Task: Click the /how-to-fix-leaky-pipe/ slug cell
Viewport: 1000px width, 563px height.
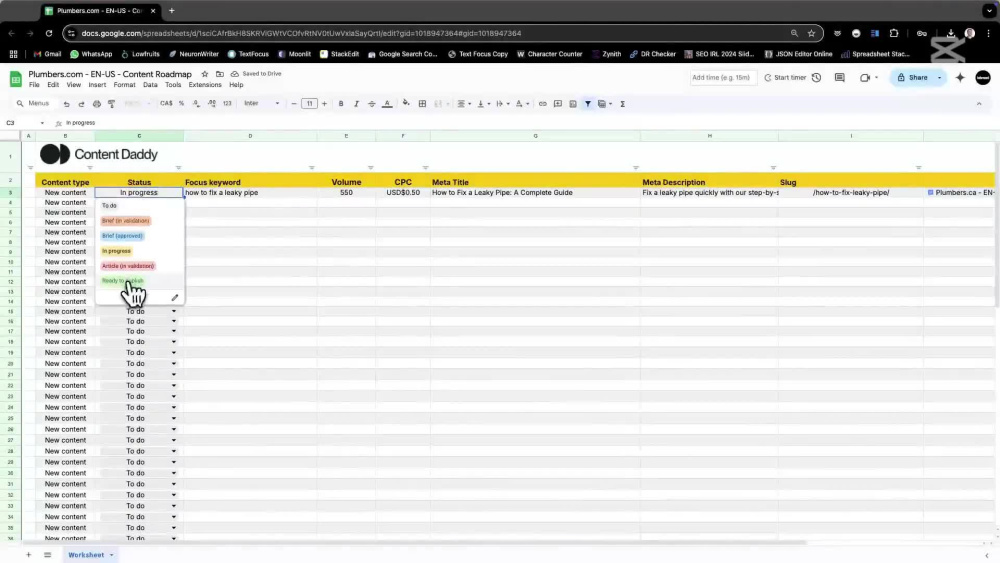Action: (851, 193)
